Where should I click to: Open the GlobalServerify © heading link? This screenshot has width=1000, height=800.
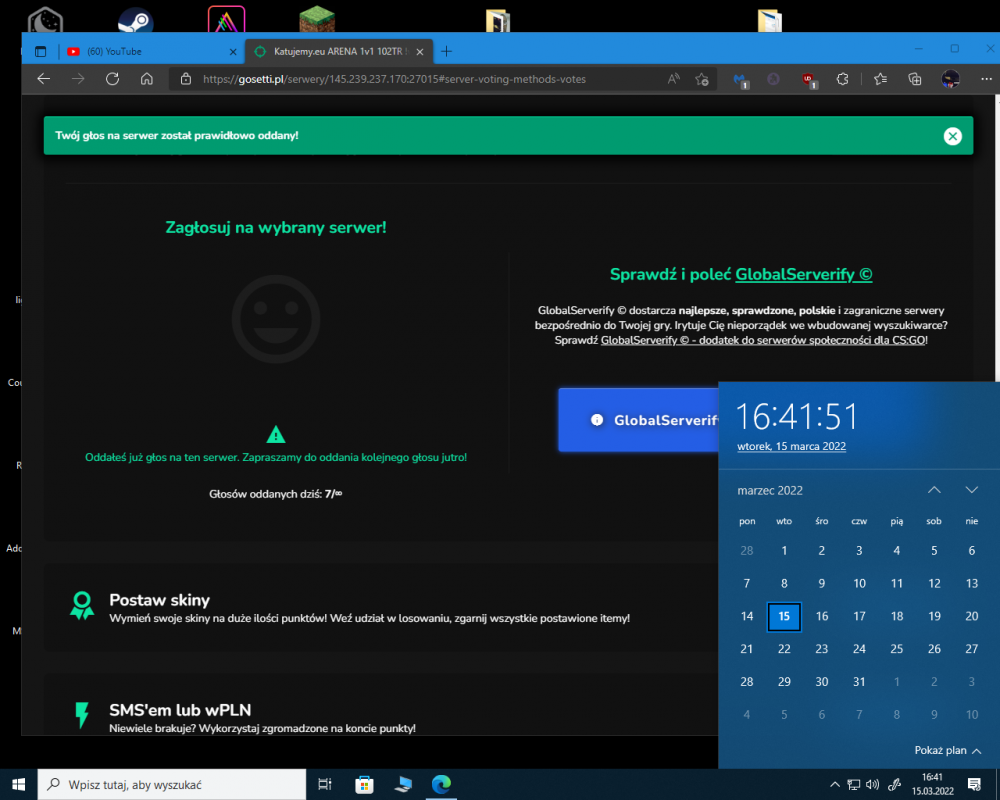[x=804, y=274]
